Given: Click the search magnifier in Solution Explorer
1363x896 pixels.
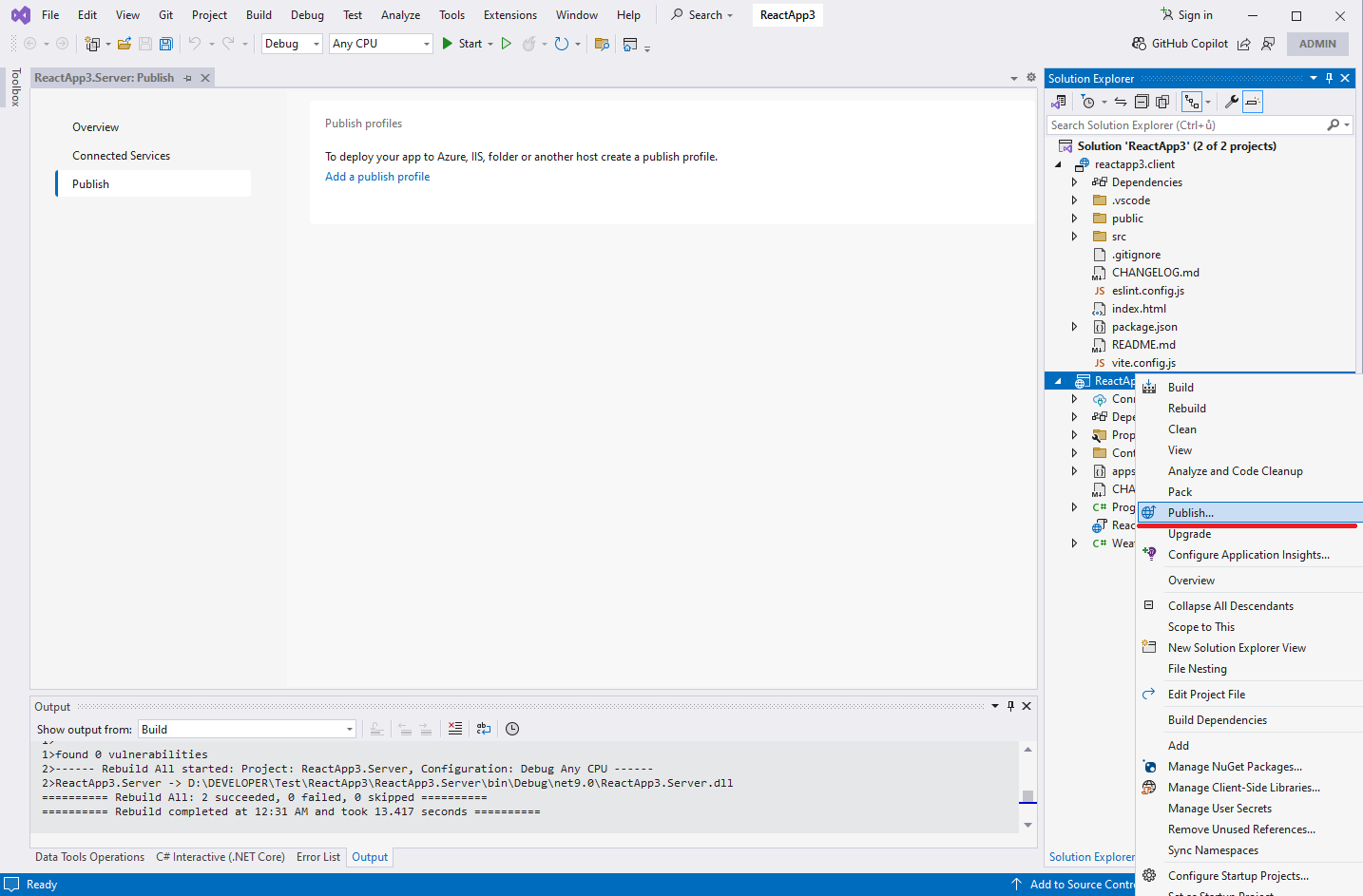Looking at the screenshot, I should (x=1334, y=125).
